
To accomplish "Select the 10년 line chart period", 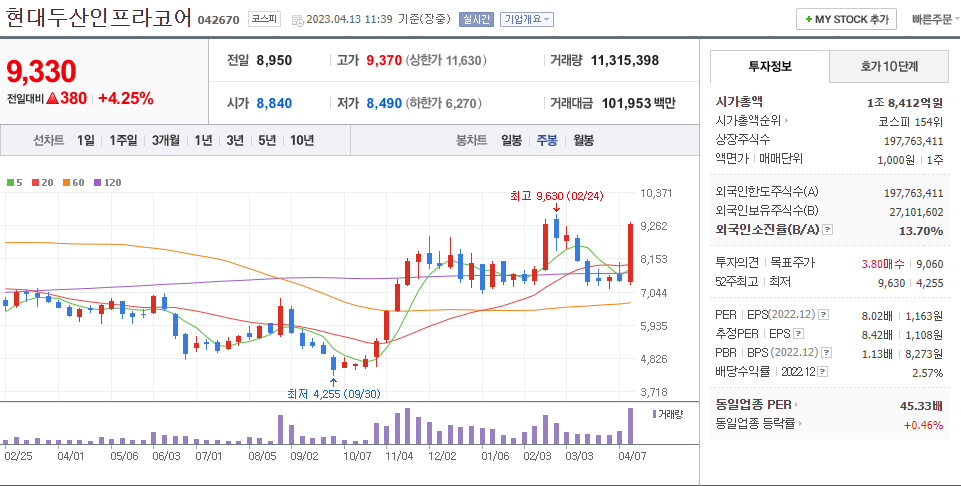I will (302, 140).
